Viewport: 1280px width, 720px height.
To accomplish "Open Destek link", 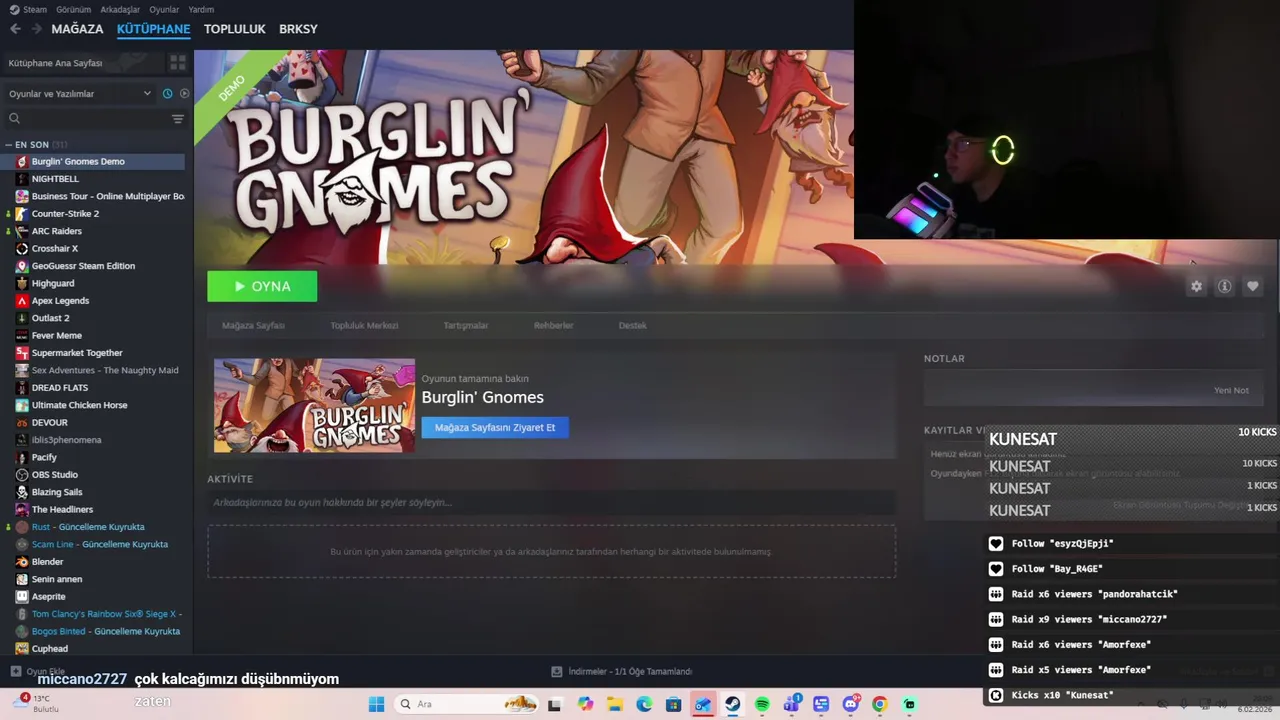I will 632,325.
